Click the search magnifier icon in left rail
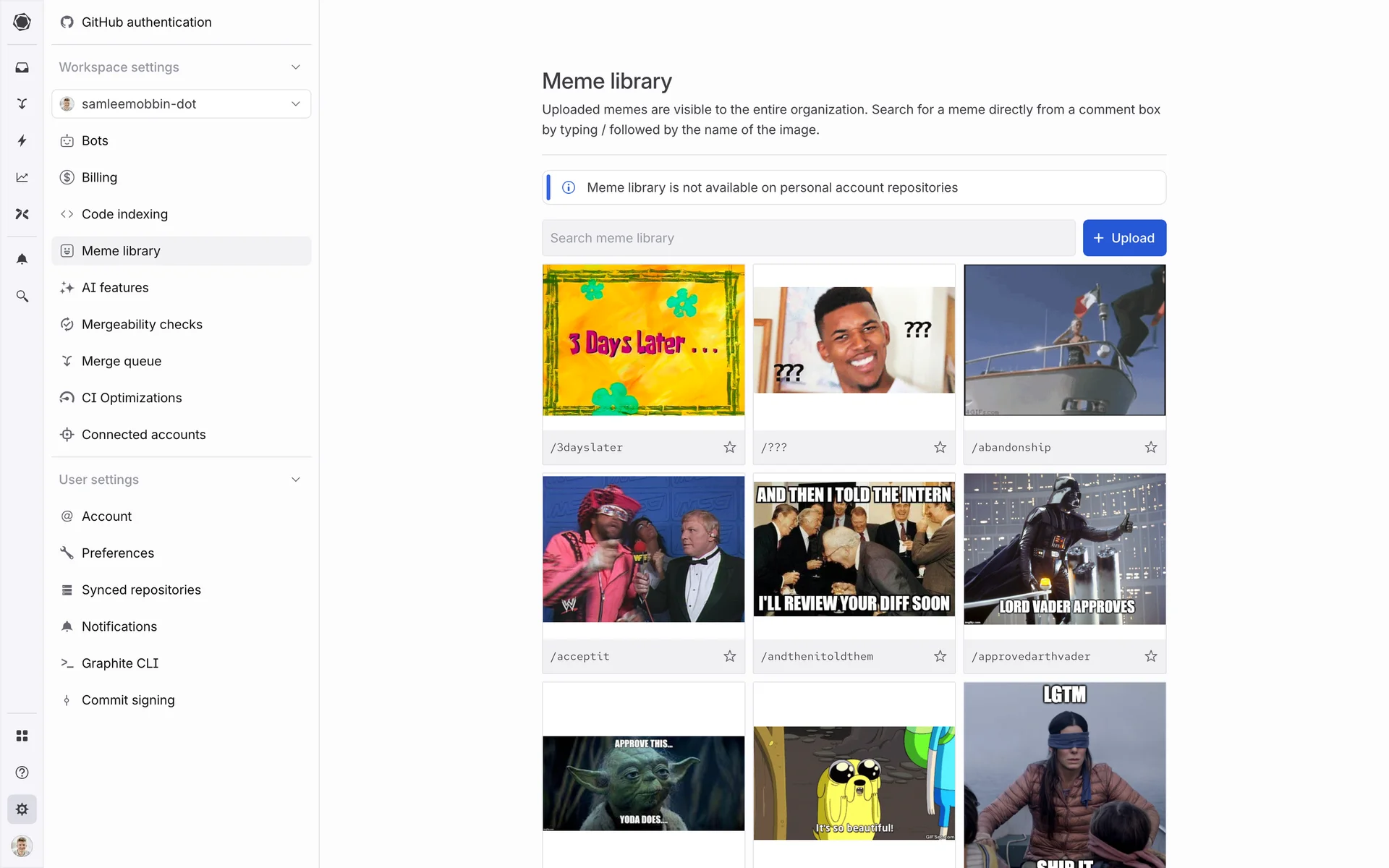 pyautogui.click(x=22, y=296)
